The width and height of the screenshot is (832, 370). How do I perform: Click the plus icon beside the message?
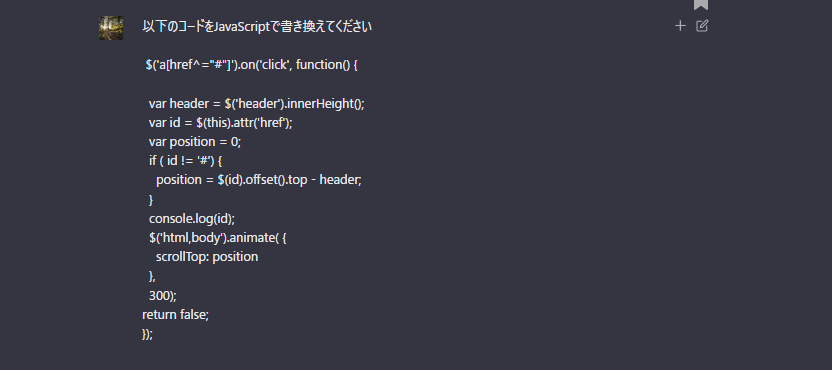[680, 25]
